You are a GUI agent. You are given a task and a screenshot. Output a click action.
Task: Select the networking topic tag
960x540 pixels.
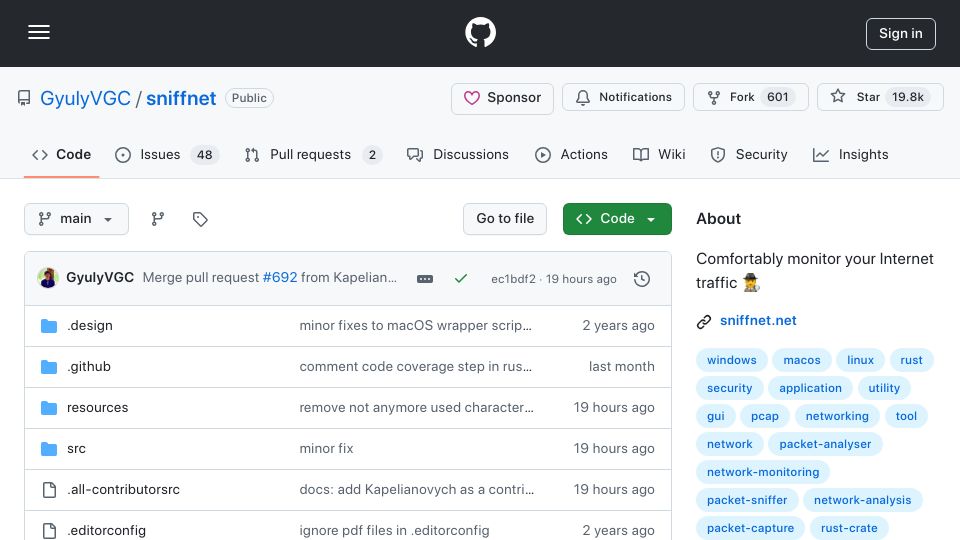click(x=837, y=416)
